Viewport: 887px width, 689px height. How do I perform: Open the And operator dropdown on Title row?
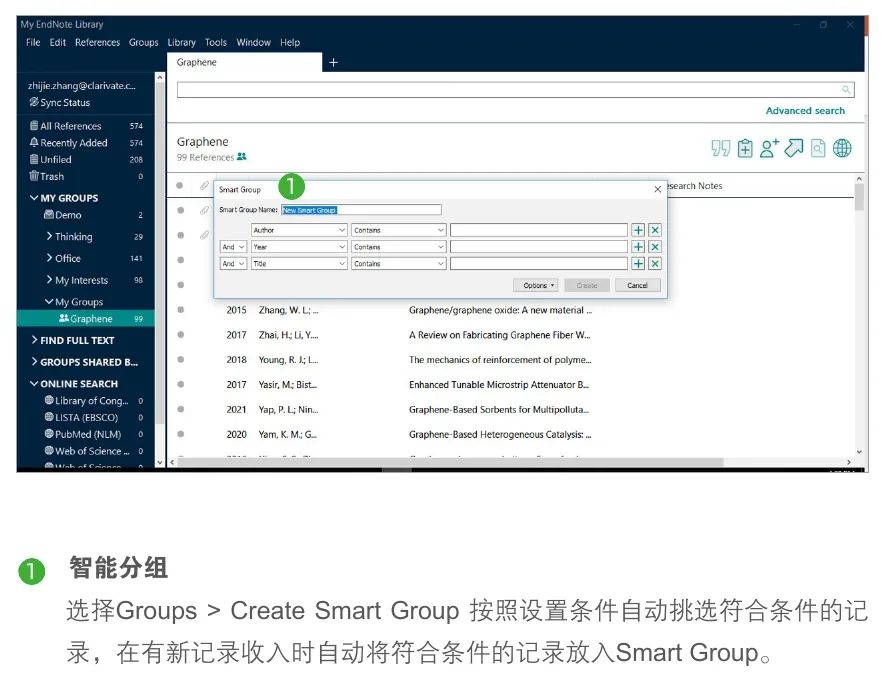[233, 264]
